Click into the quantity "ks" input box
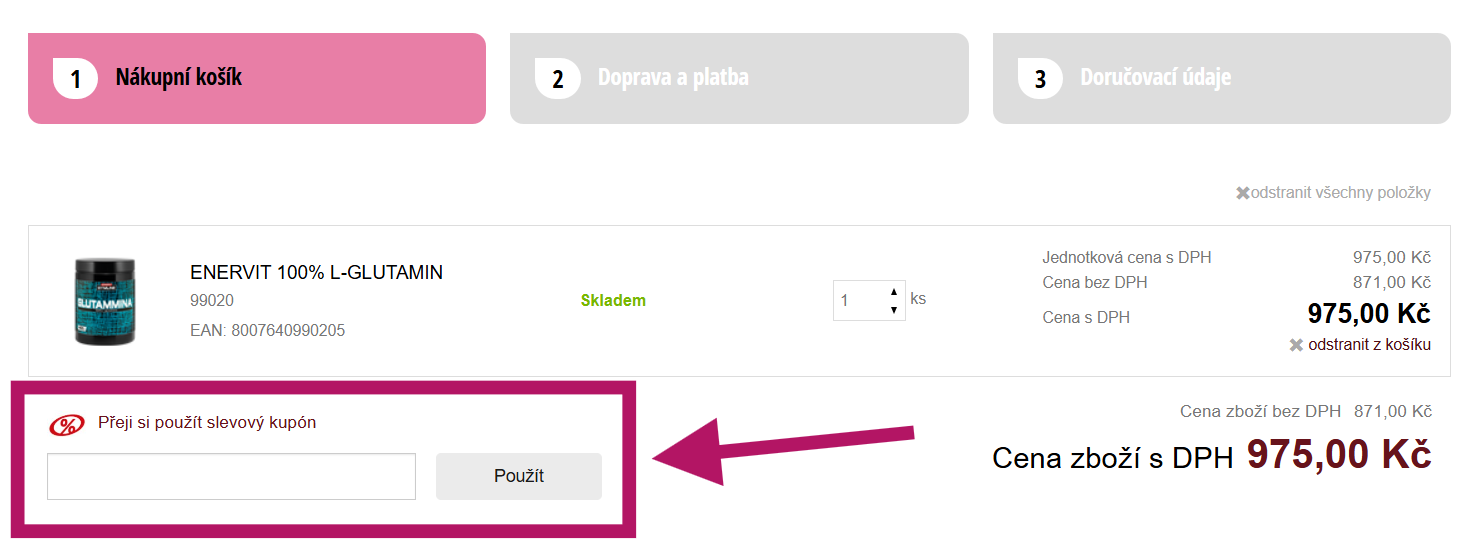The height and width of the screenshot is (539, 1478). (860, 301)
